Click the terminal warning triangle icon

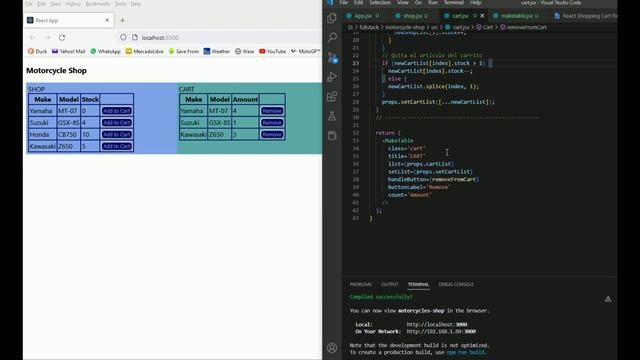[x=608, y=299]
